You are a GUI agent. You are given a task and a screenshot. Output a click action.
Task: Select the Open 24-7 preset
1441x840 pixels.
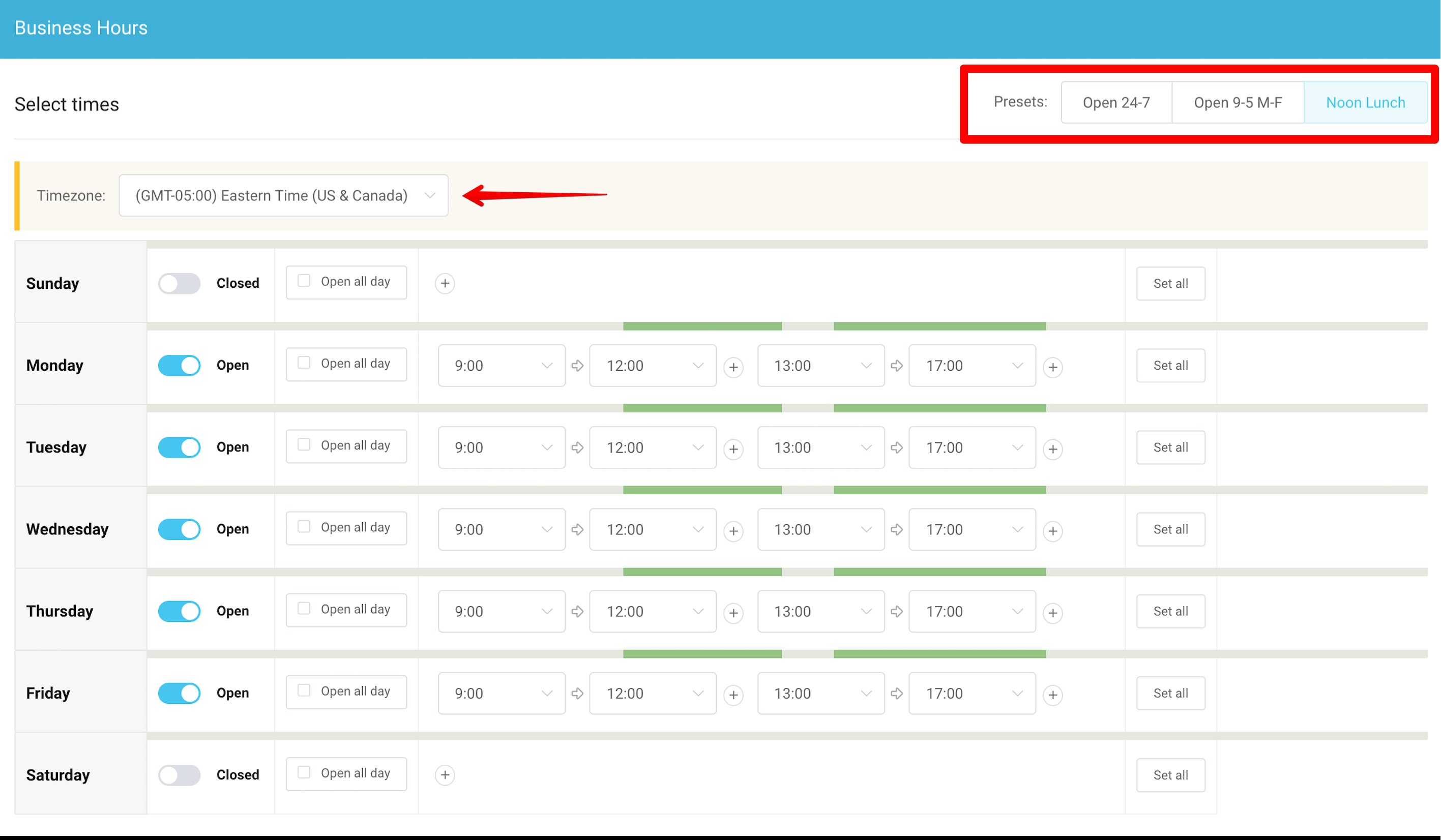pos(1115,102)
